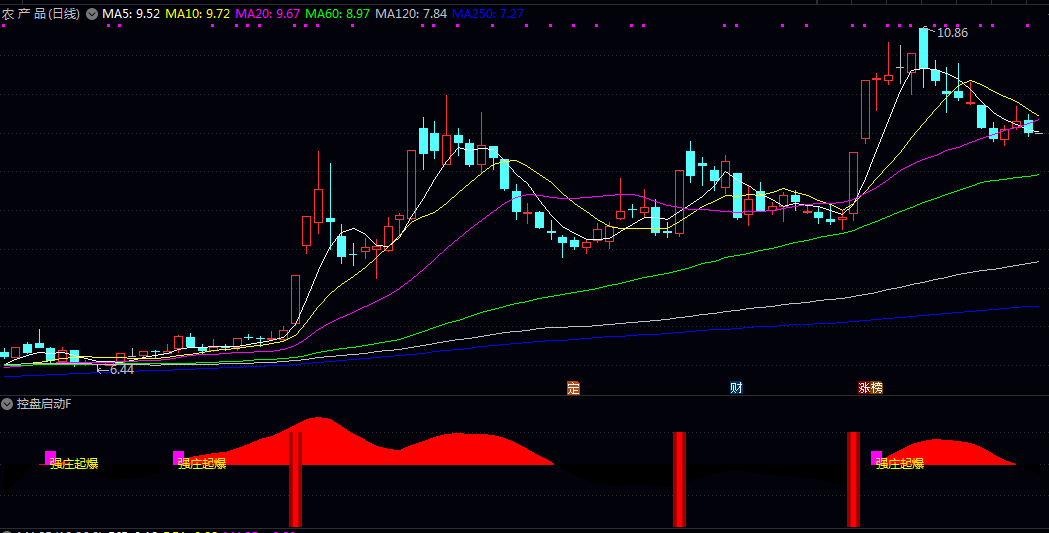Image resolution: width=1049 pixels, height=533 pixels.
Task: Click the orange 定 event marker
Action: click(573, 388)
